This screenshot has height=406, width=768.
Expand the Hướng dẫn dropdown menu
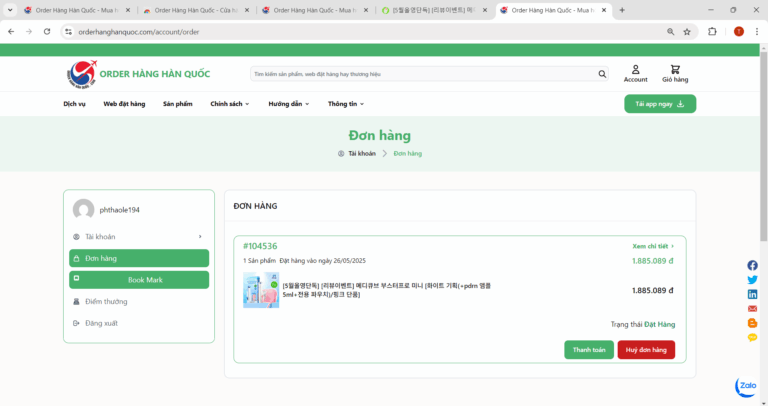point(288,104)
